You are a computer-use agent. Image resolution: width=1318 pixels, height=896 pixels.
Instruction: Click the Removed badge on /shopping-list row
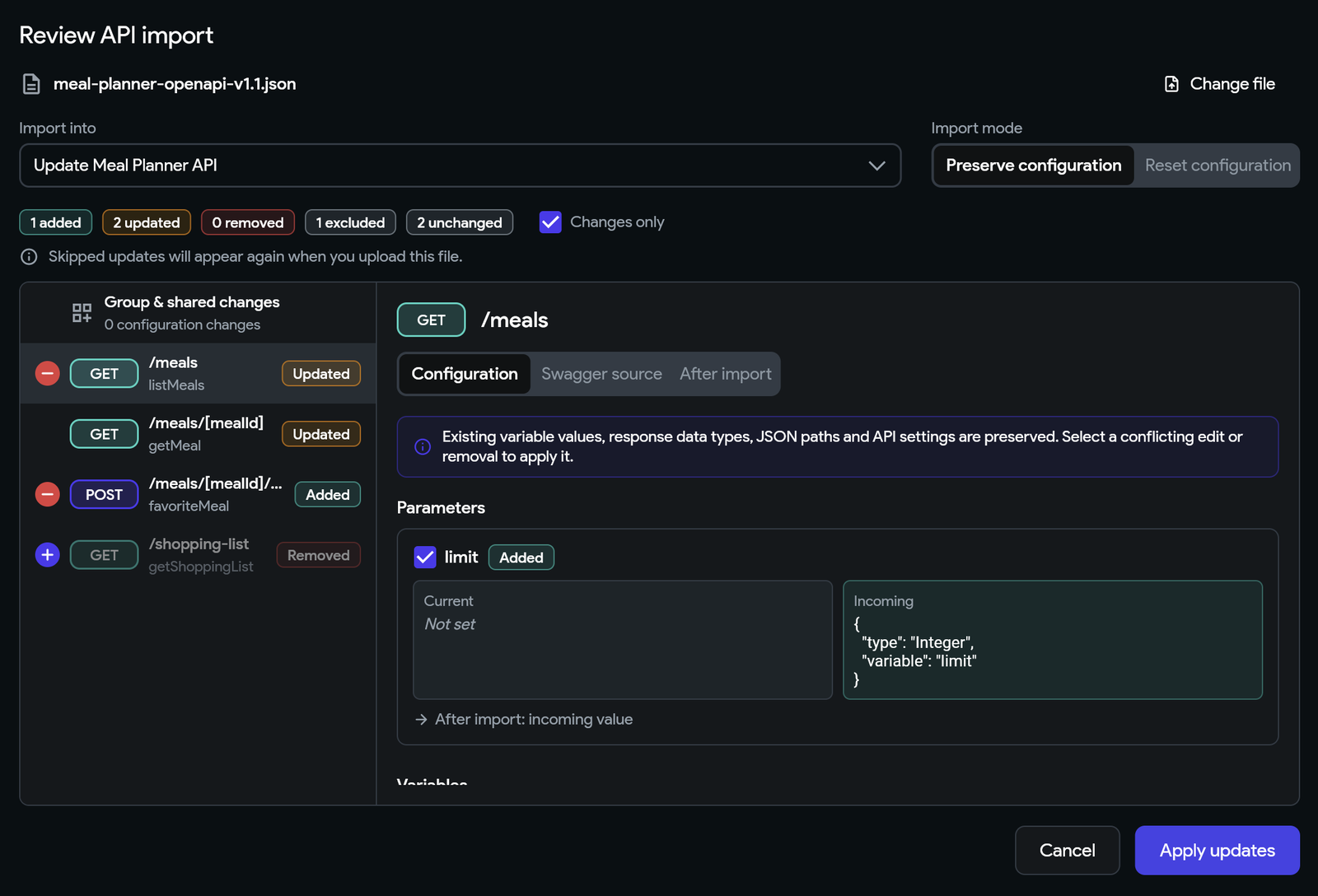click(318, 555)
